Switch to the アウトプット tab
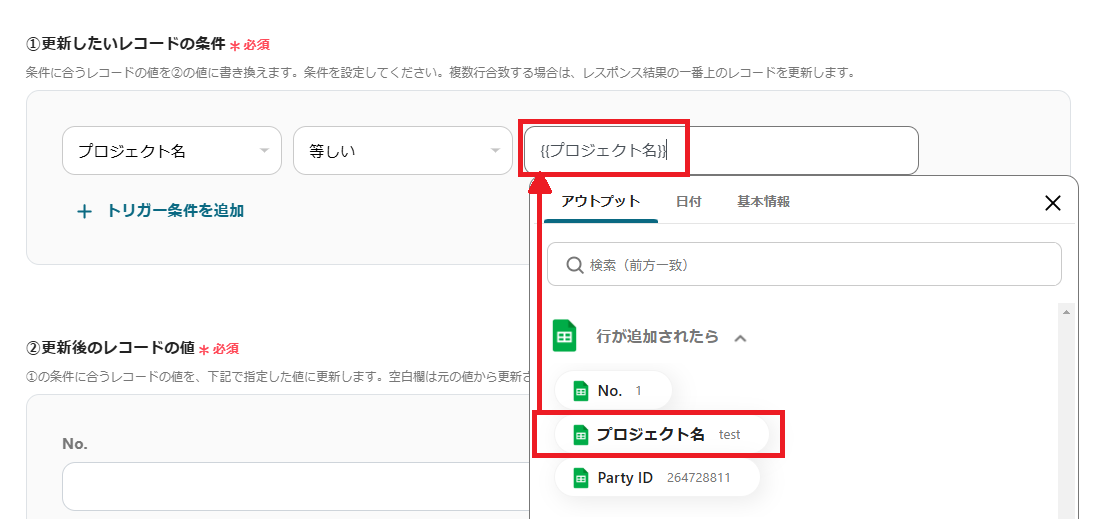This screenshot has width=1103, height=519. coord(600,202)
